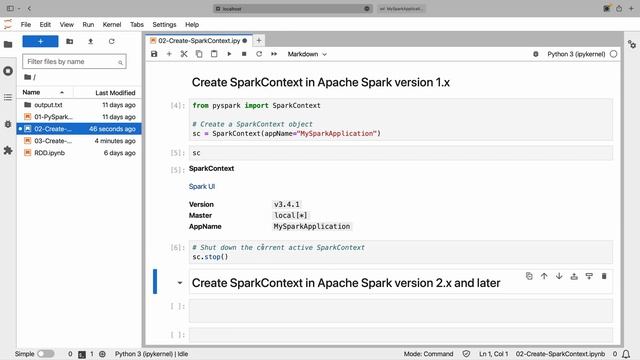This screenshot has width=640, height=360.
Task: Restart the kernel from the toolbar
Action: (259, 54)
